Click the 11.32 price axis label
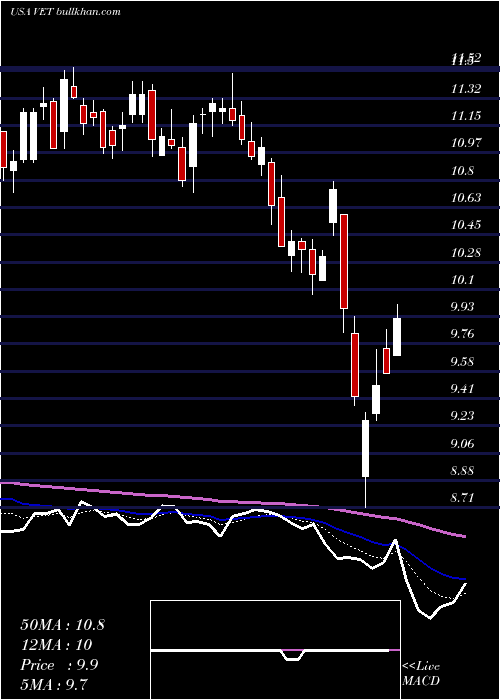 (466, 89)
